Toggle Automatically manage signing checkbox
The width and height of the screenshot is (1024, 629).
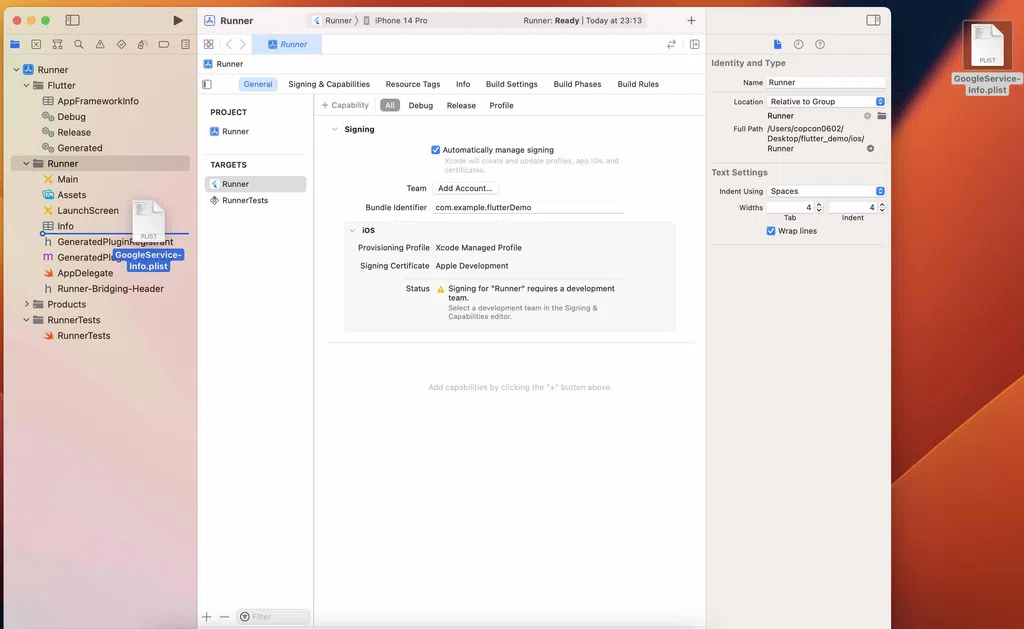[x=436, y=150]
